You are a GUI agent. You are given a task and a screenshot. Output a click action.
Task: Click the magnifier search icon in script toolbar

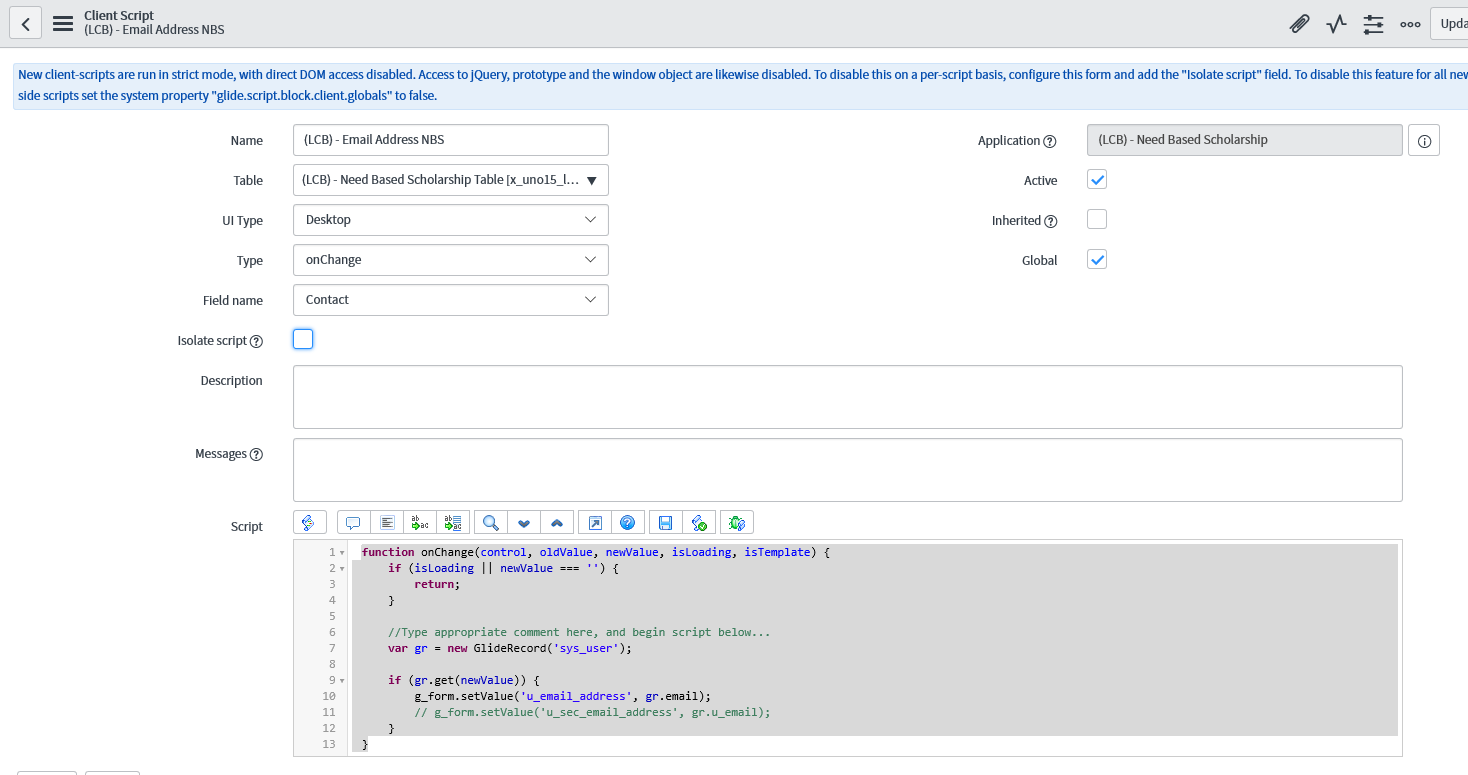click(490, 522)
